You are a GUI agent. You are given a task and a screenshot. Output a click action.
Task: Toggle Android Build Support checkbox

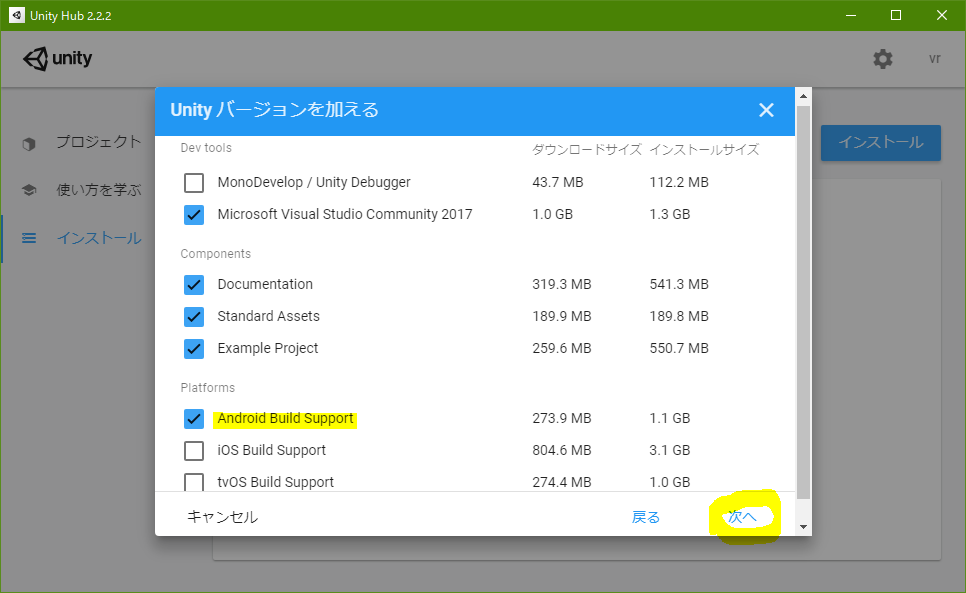click(194, 419)
